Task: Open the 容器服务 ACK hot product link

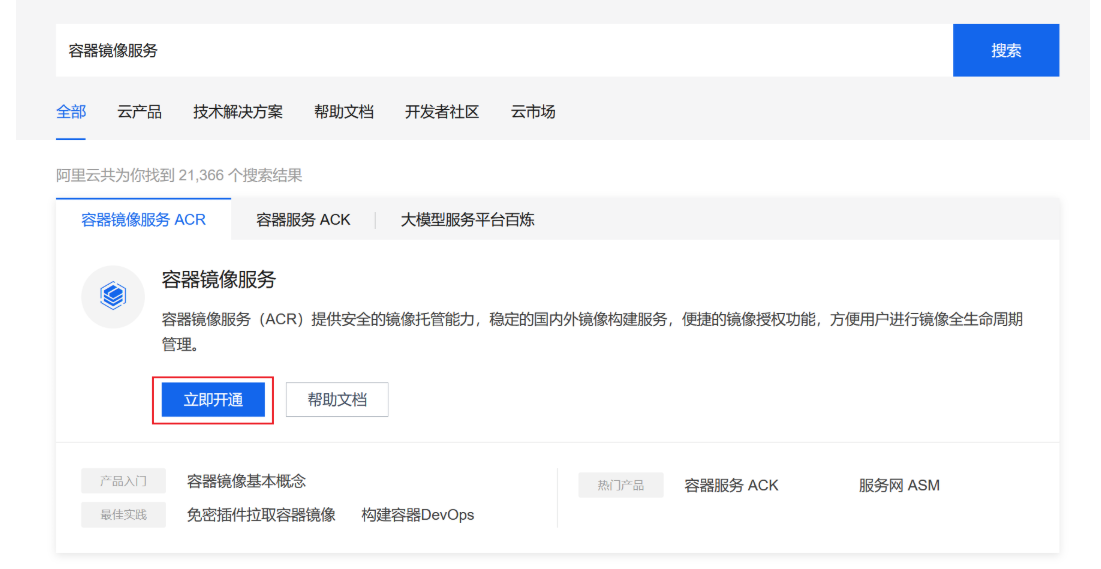Action: tap(731, 485)
